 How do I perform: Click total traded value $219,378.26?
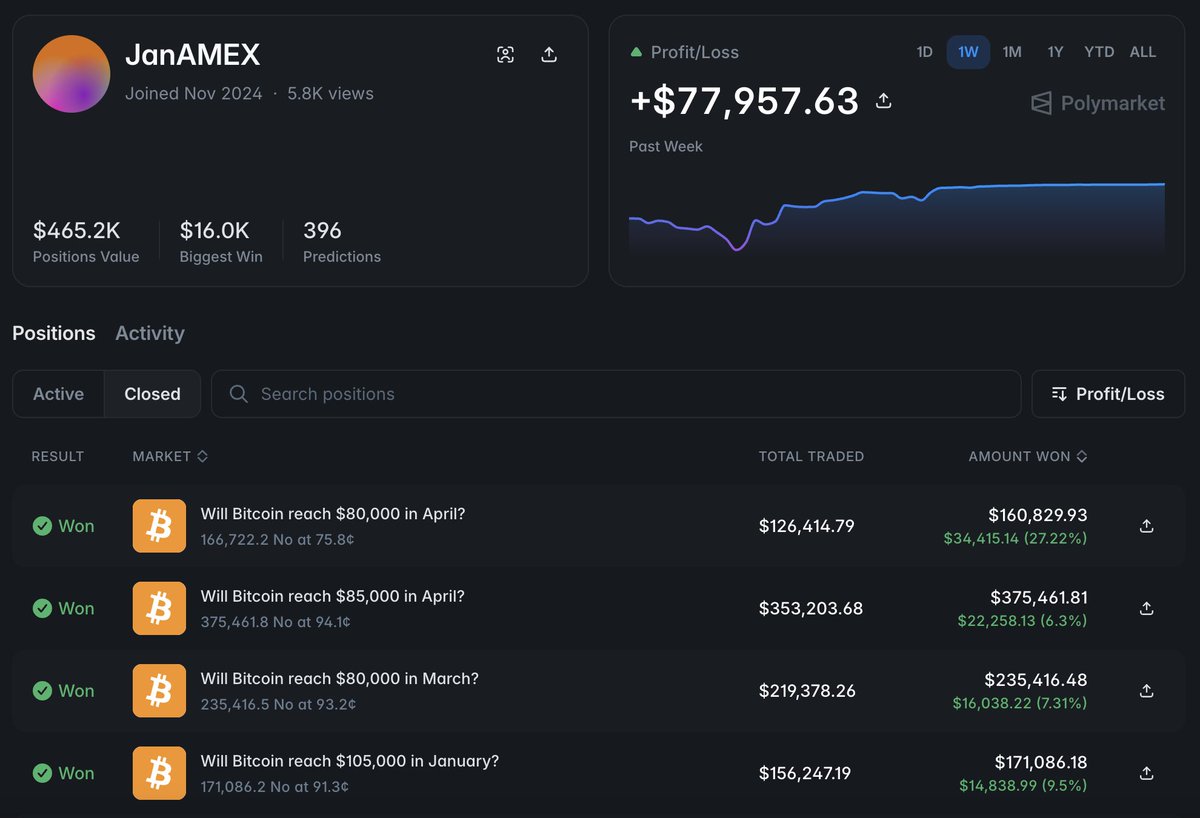[807, 691]
